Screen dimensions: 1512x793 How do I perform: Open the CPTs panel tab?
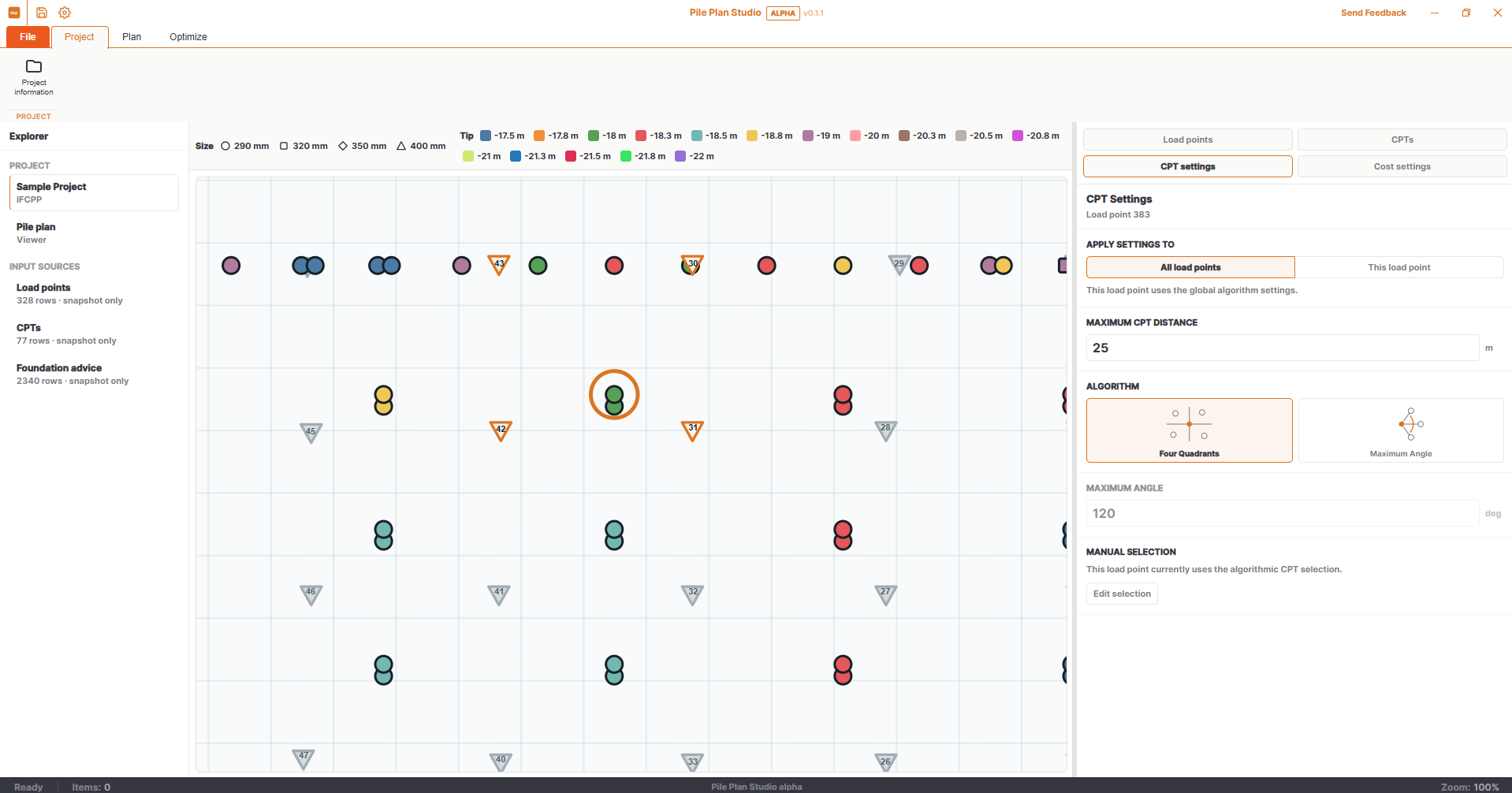pyautogui.click(x=1402, y=140)
